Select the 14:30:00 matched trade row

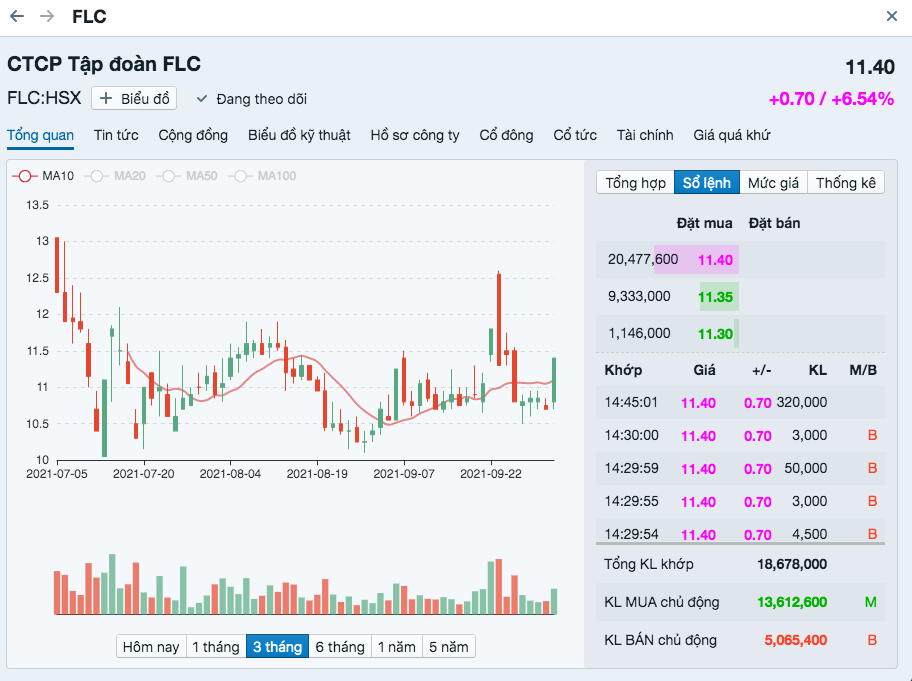[x=740, y=436]
